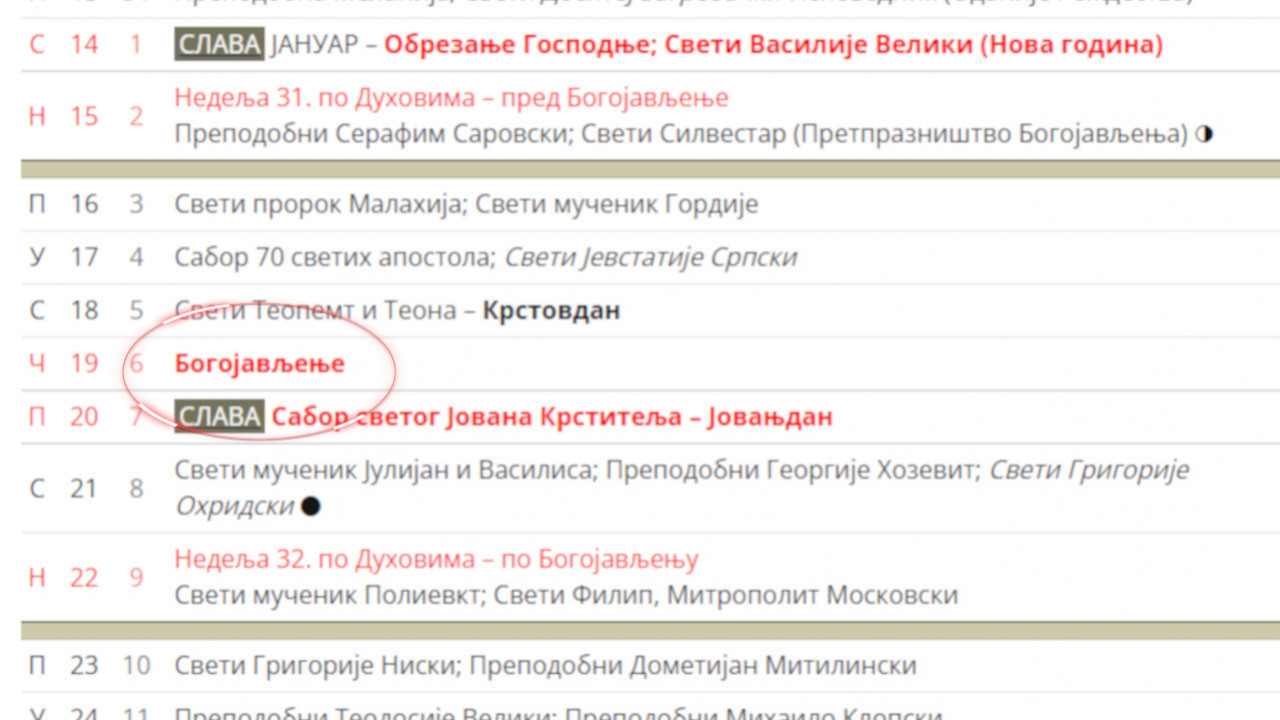Select the bold Крстовдан text

[551, 310]
